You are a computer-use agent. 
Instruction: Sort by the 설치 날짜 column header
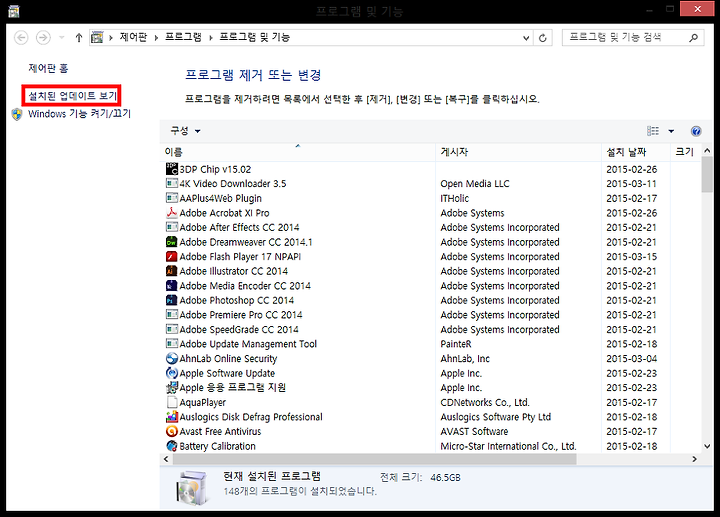[x=636, y=152]
